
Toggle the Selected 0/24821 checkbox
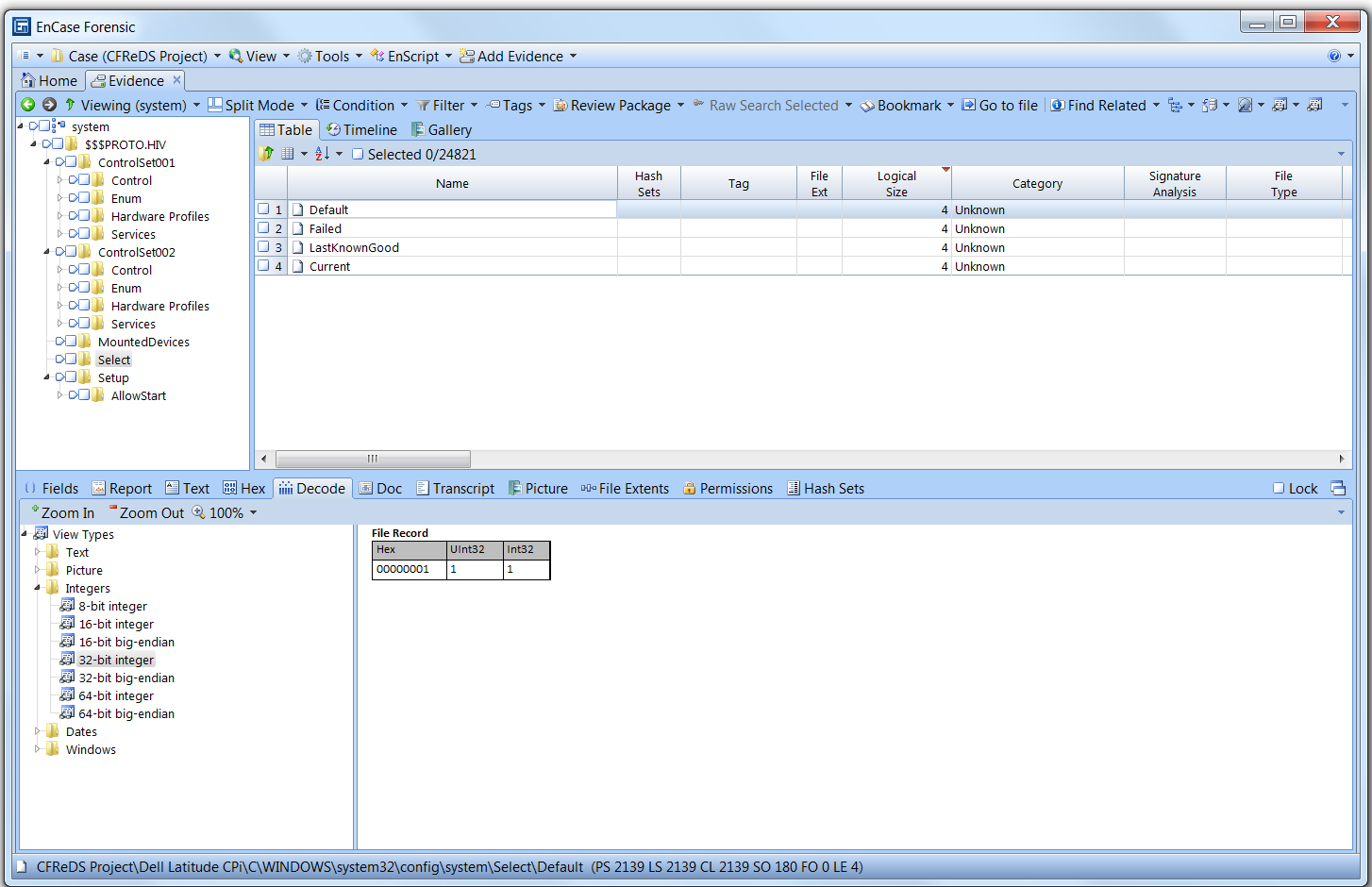point(358,155)
